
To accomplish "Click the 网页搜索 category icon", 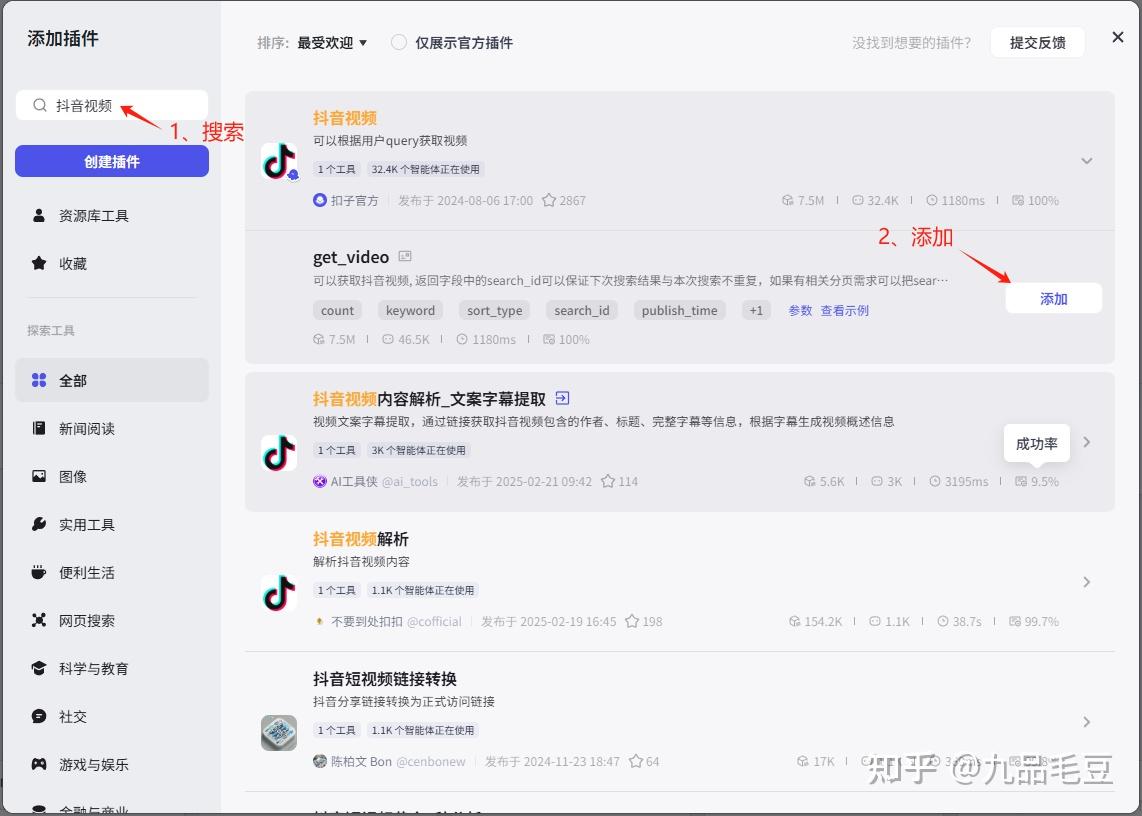I will (x=39, y=620).
